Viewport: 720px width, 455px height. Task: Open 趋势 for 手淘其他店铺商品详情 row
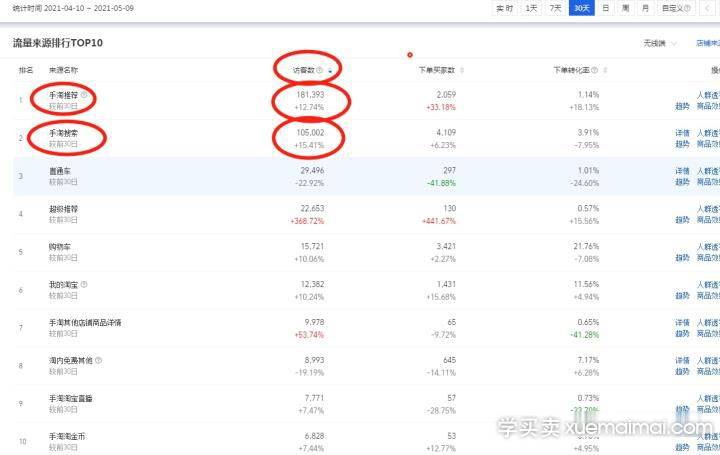pos(682,334)
